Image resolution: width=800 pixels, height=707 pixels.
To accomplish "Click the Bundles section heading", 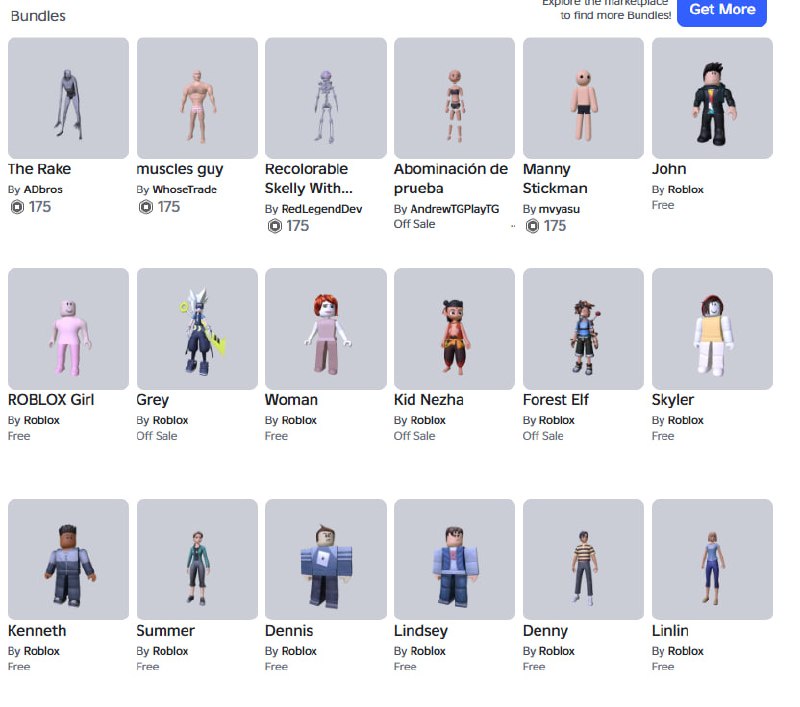I will [x=38, y=16].
